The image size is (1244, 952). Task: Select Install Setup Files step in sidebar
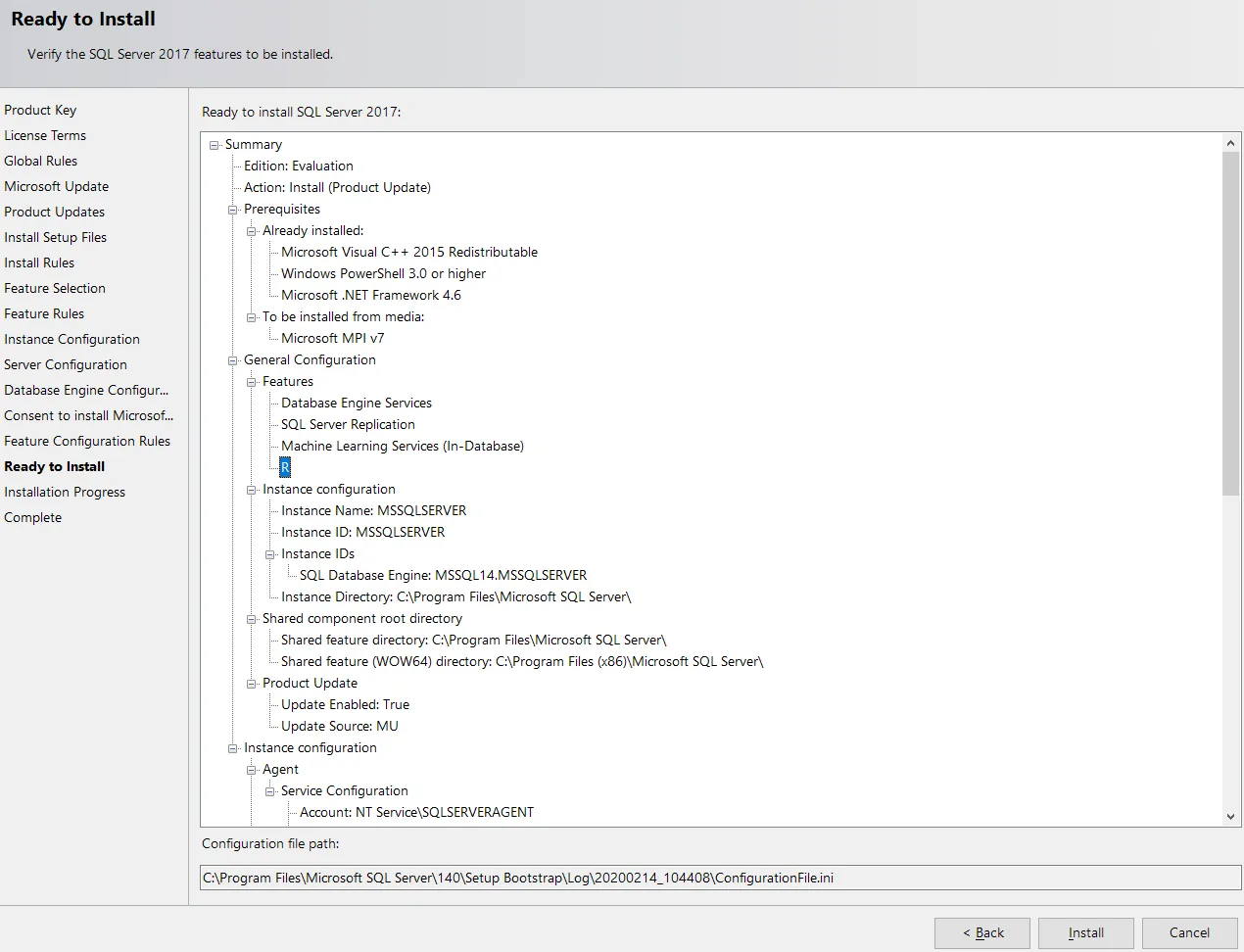pyautogui.click(x=55, y=237)
